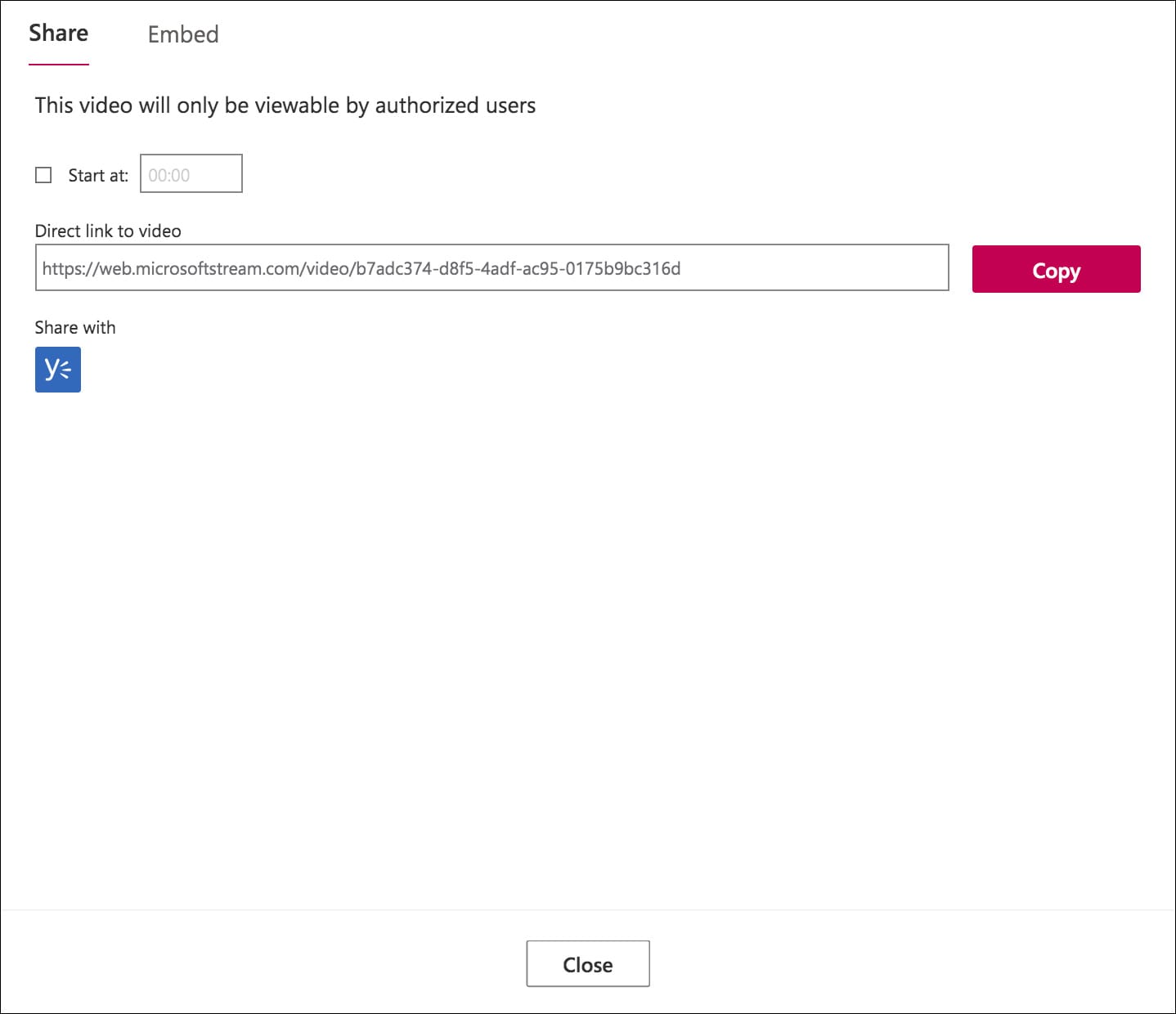Click the pink underline beneath Share tab

58,64
